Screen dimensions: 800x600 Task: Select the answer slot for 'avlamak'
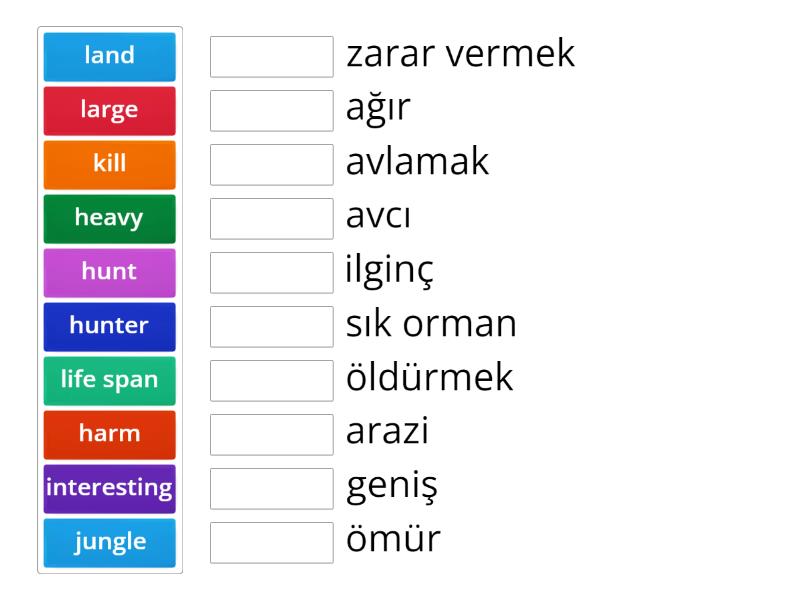[272, 165]
